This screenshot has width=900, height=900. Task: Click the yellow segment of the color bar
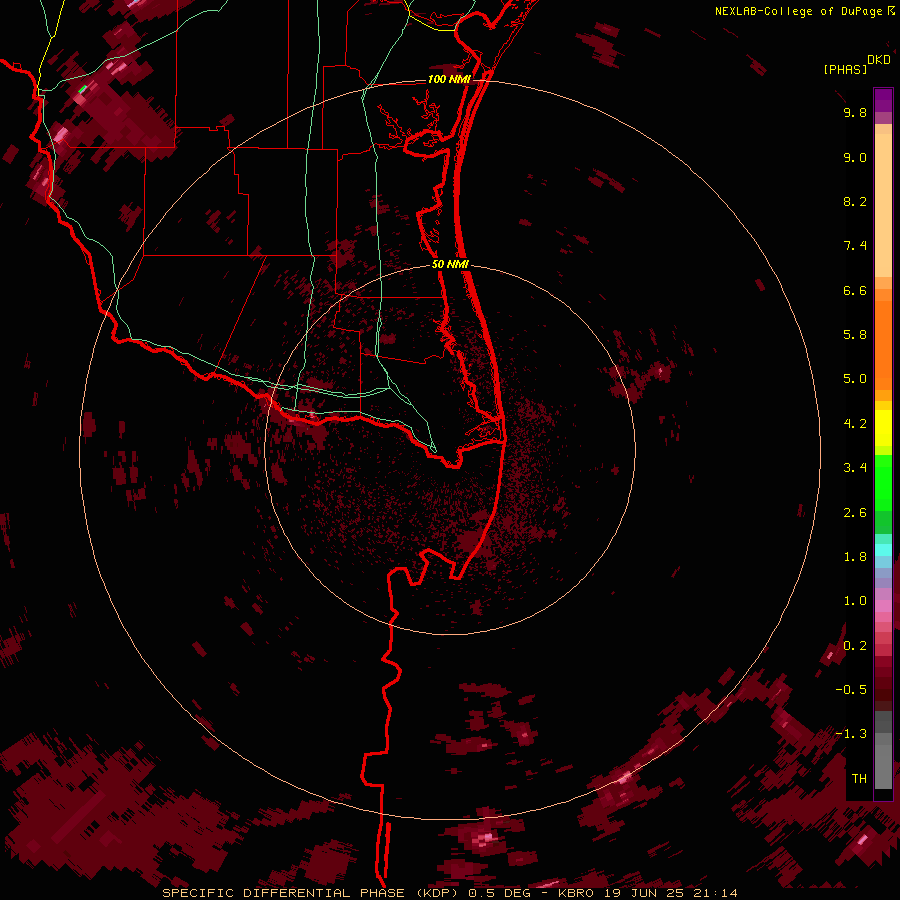(883, 428)
